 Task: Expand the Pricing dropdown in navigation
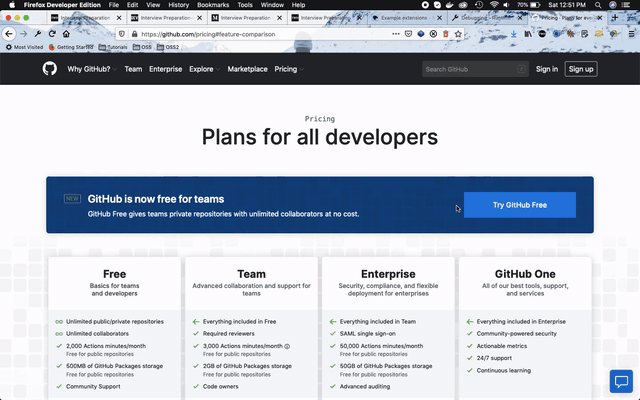[289, 69]
